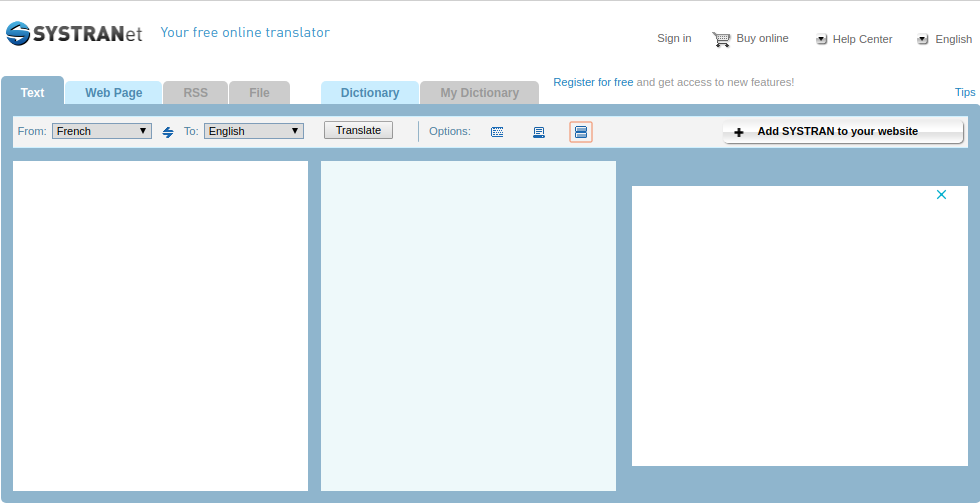The height and width of the screenshot is (504, 980).
Task: Close the advertisement panel
Action: click(941, 194)
